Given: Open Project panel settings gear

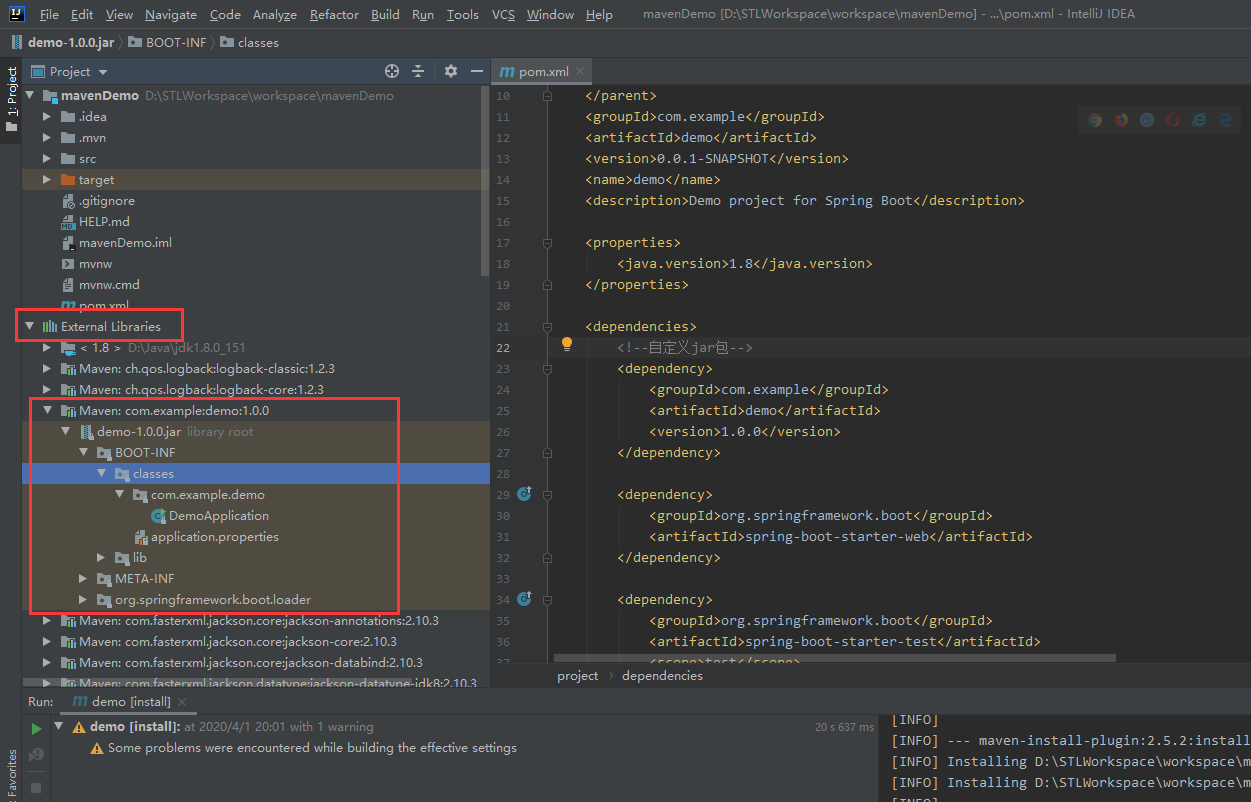Looking at the screenshot, I should 451,71.
